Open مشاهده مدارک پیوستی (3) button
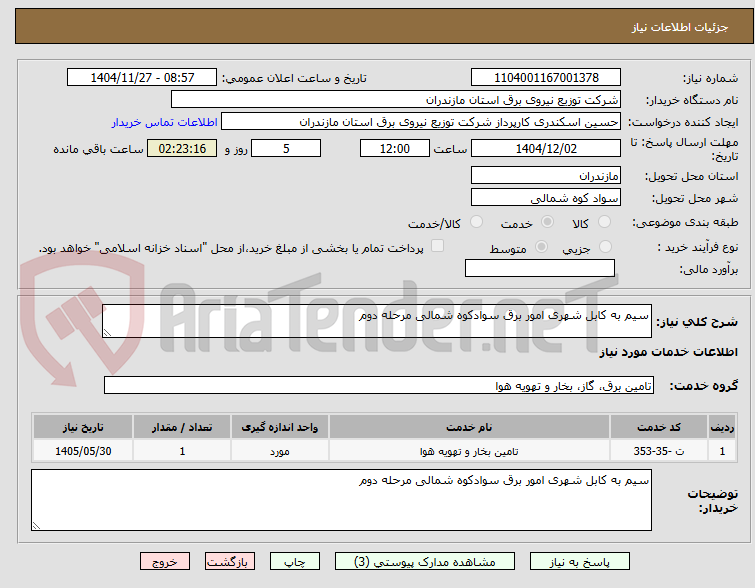Image resolution: width=755 pixels, height=588 pixels. (425, 562)
